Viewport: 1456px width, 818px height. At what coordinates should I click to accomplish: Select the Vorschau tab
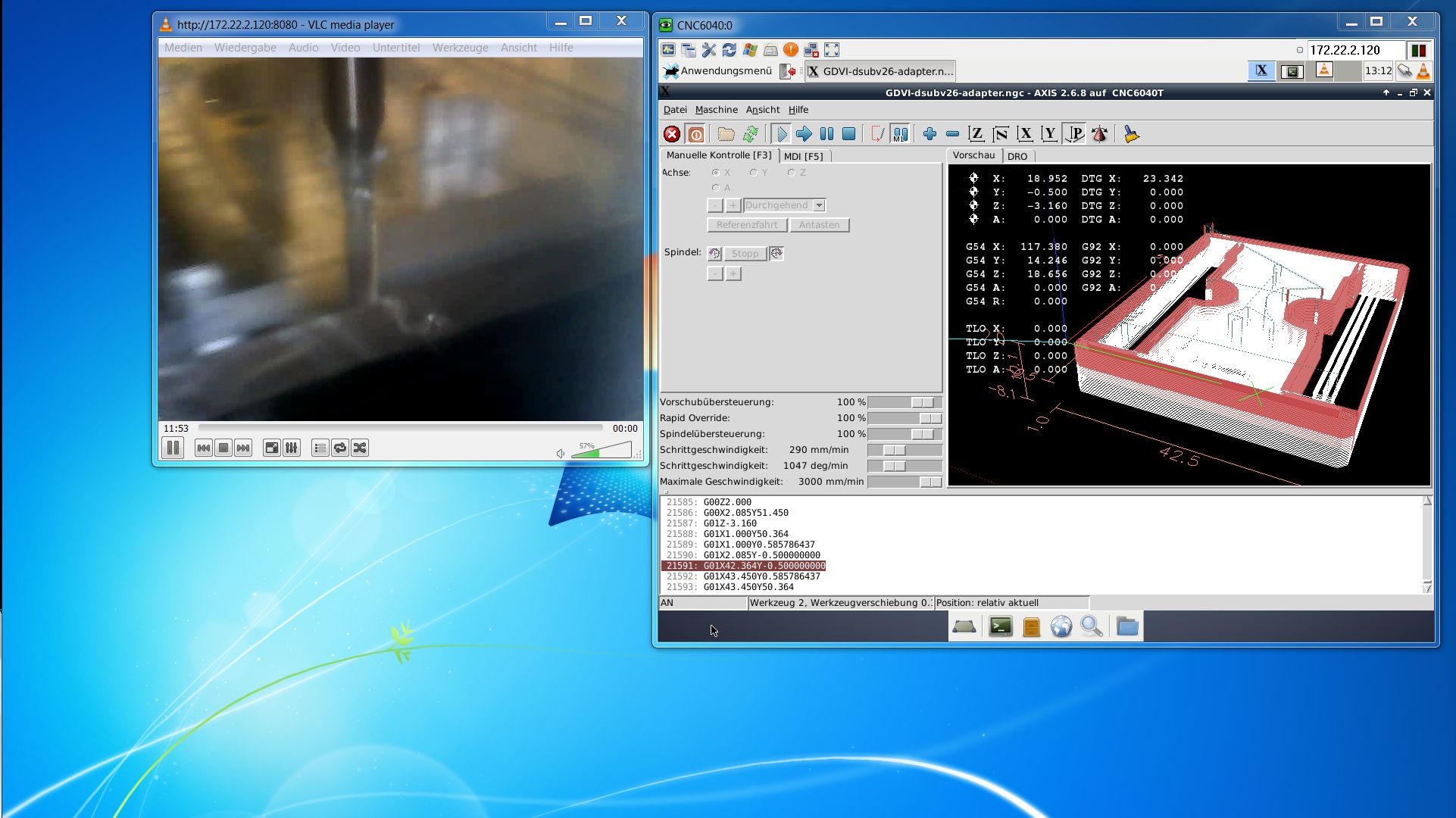973,155
